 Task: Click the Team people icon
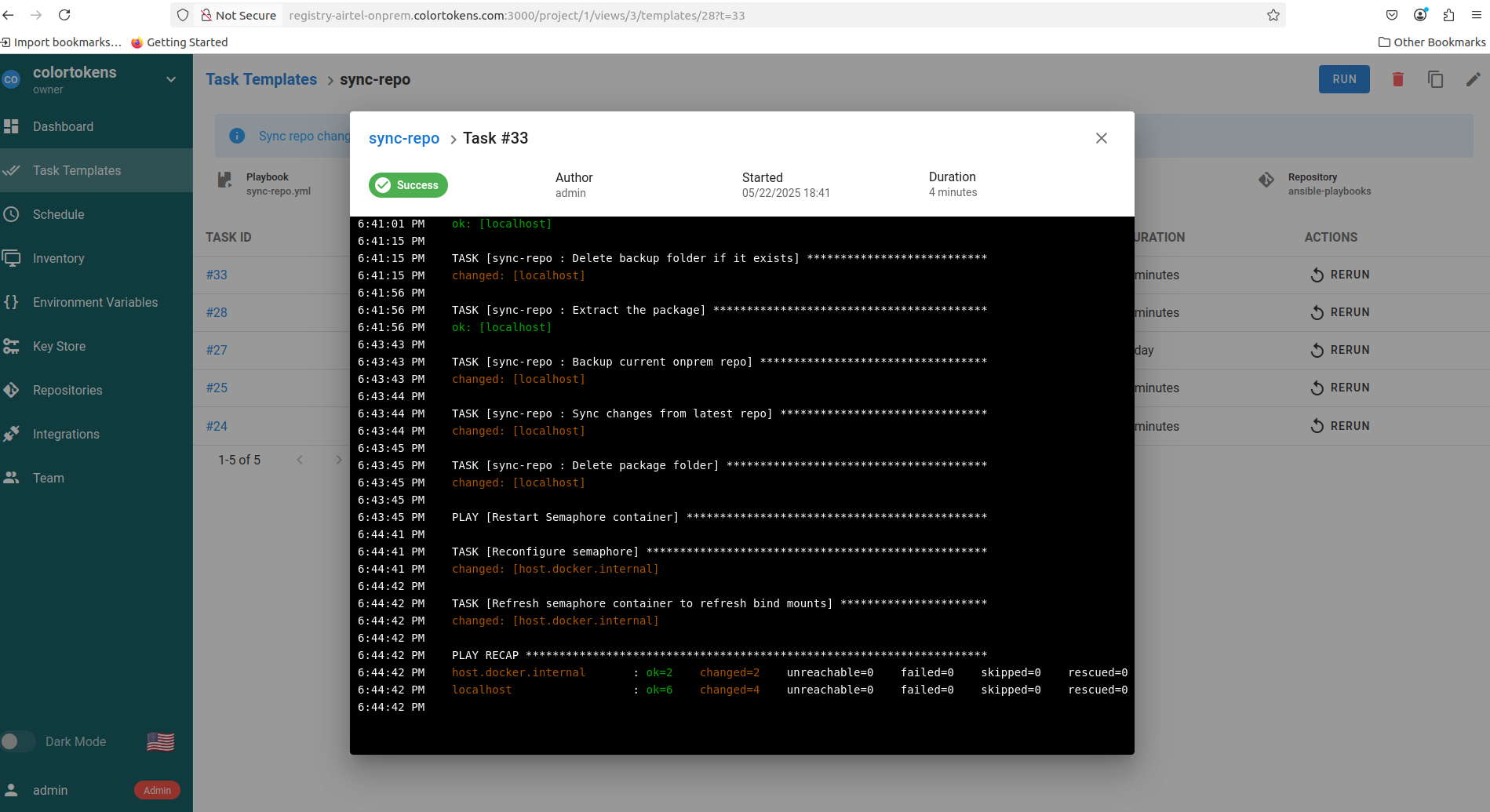pos(11,478)
